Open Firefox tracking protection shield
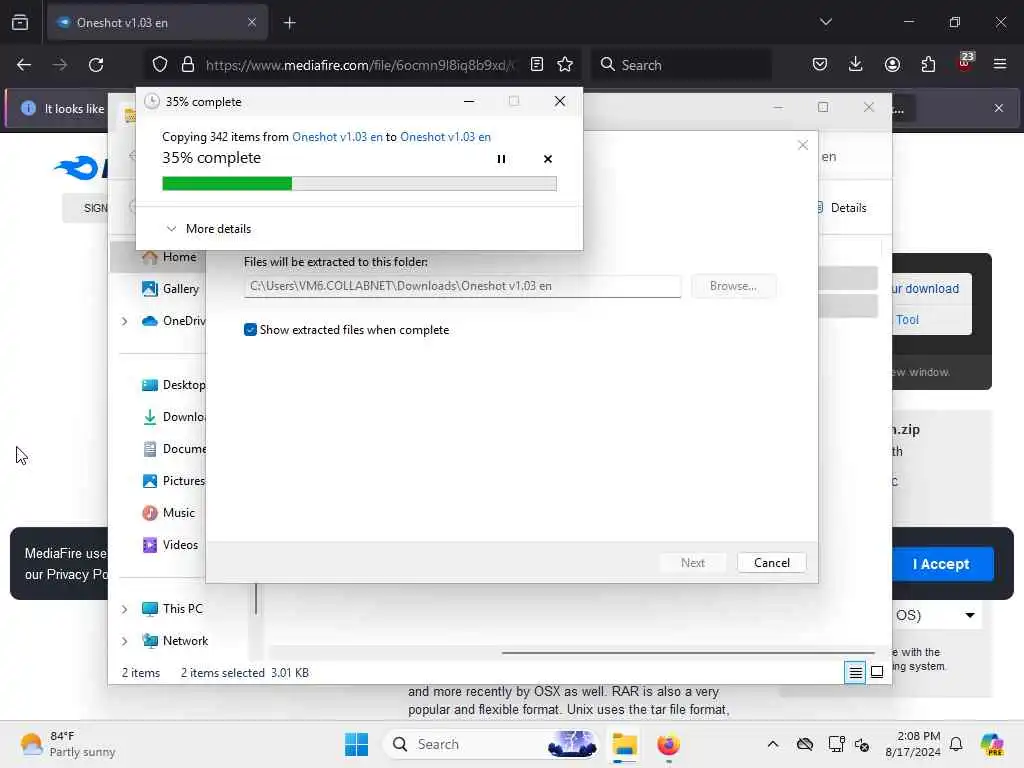This screenshot has height=768, width=1024. [160, 65]
